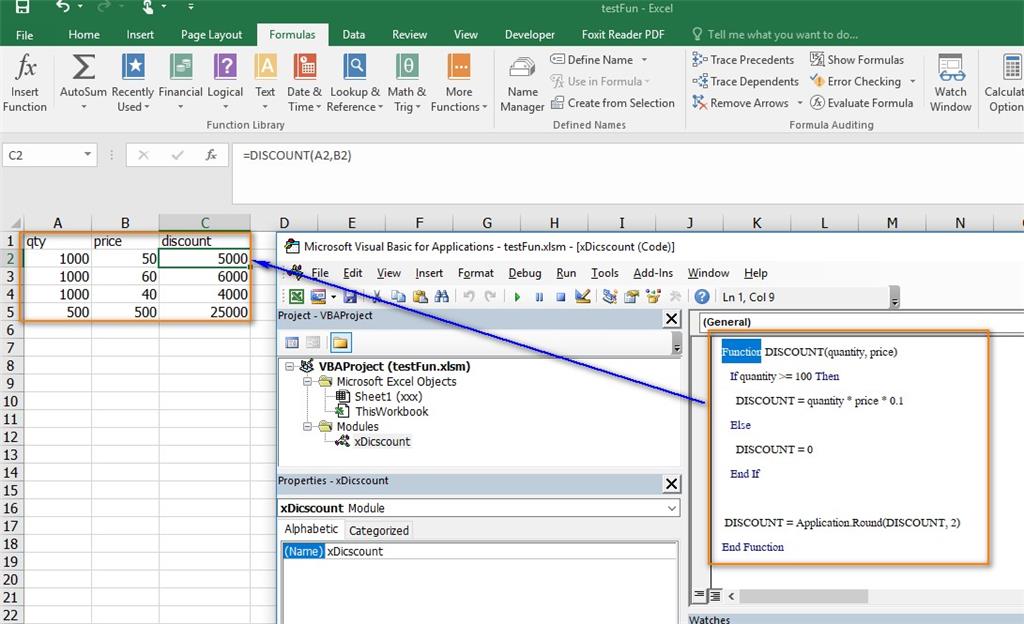Open the Name Box dropdown for C2
This screenshot has width=1024, height=624.
coord(88,155)
